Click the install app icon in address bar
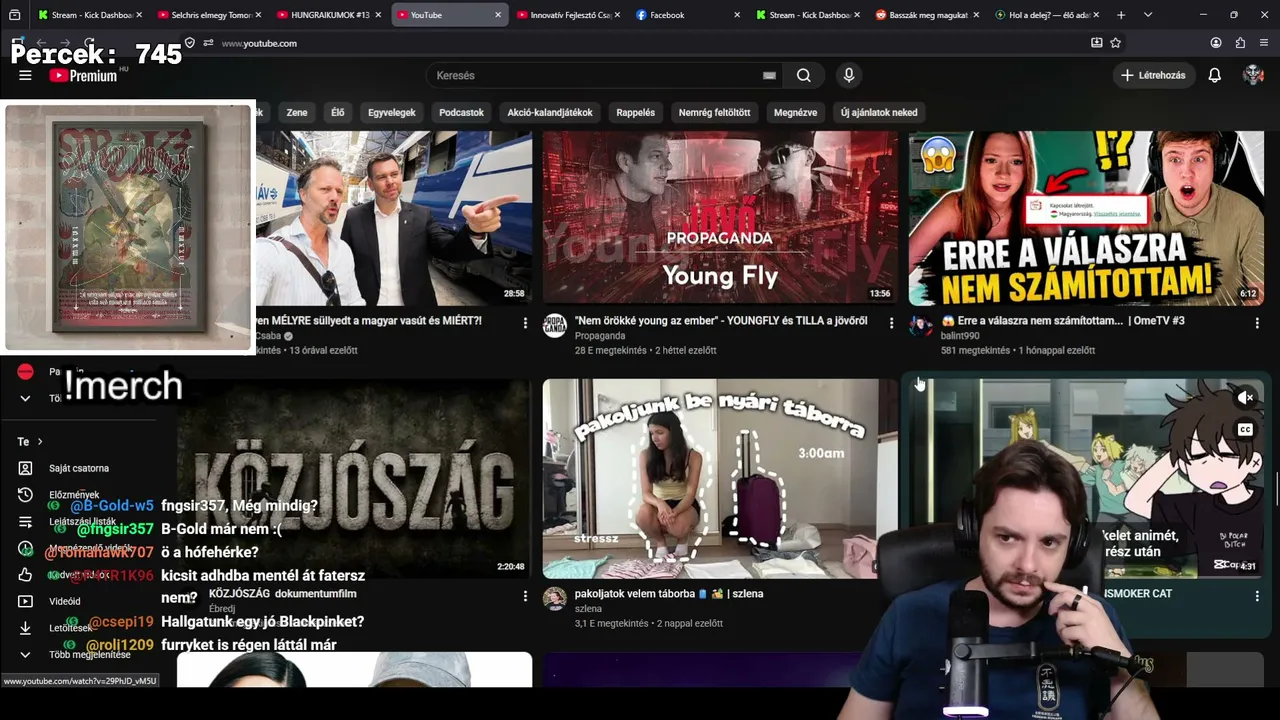 (x=1097, y=43)
